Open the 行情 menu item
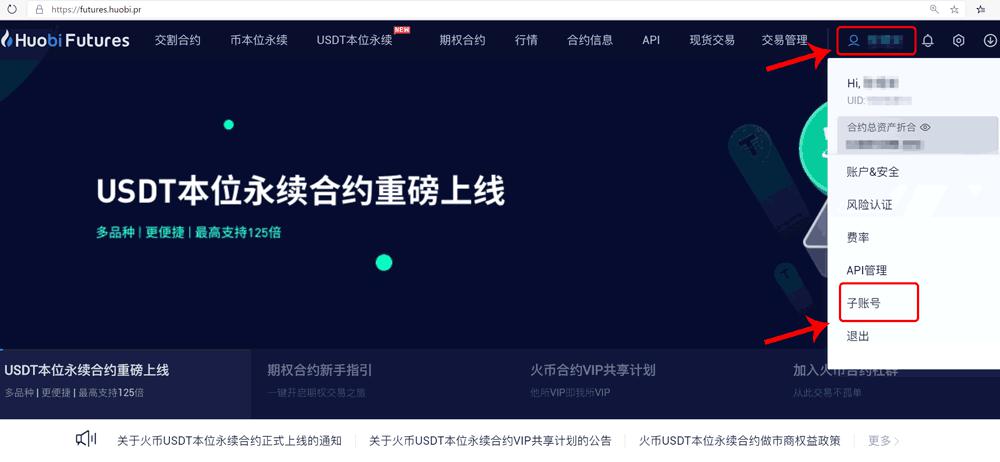The image size is (1000, 462). (526, 40)
